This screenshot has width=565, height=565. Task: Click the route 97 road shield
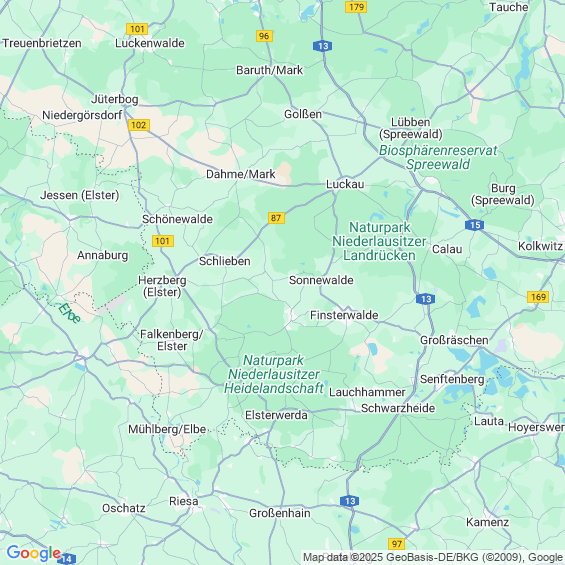point(396,543)
